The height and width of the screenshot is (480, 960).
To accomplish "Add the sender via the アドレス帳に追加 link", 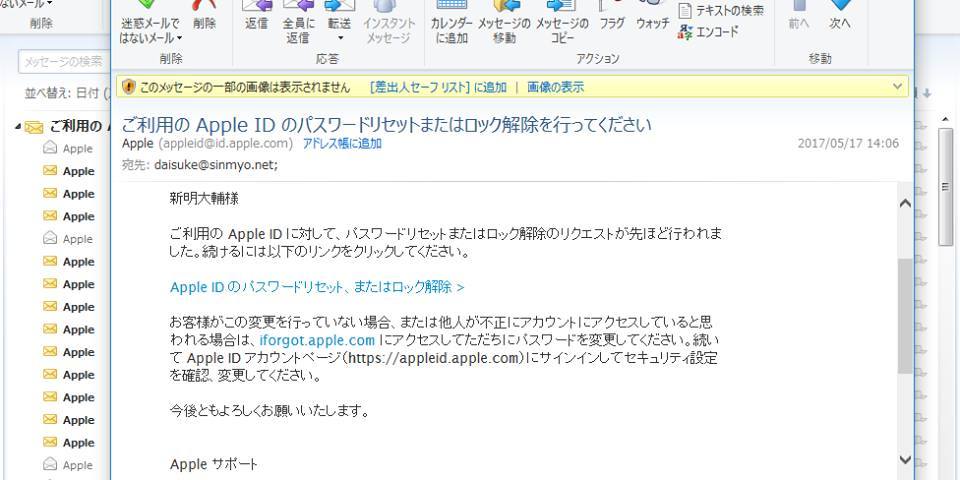I will (342, 144).
